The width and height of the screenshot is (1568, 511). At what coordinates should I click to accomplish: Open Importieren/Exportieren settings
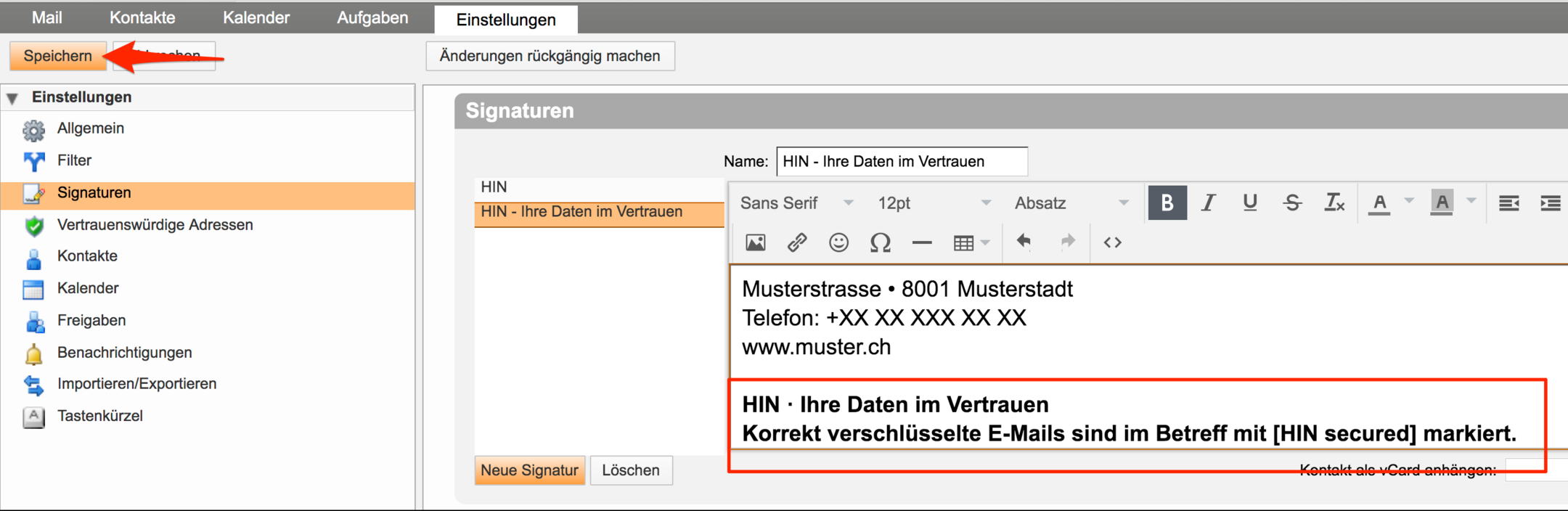click(136, 384)
